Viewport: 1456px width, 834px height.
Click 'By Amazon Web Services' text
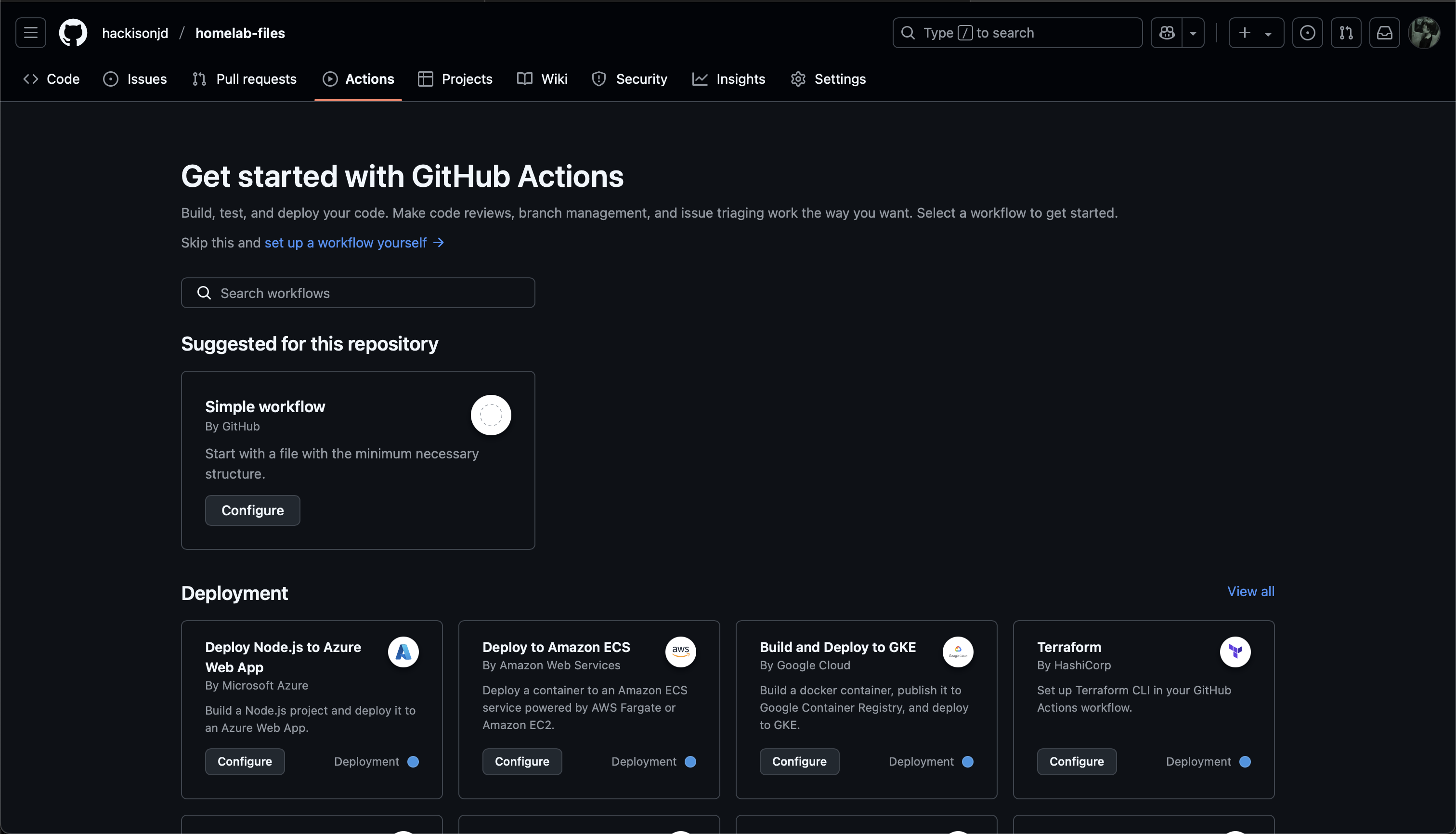point(551,665)
